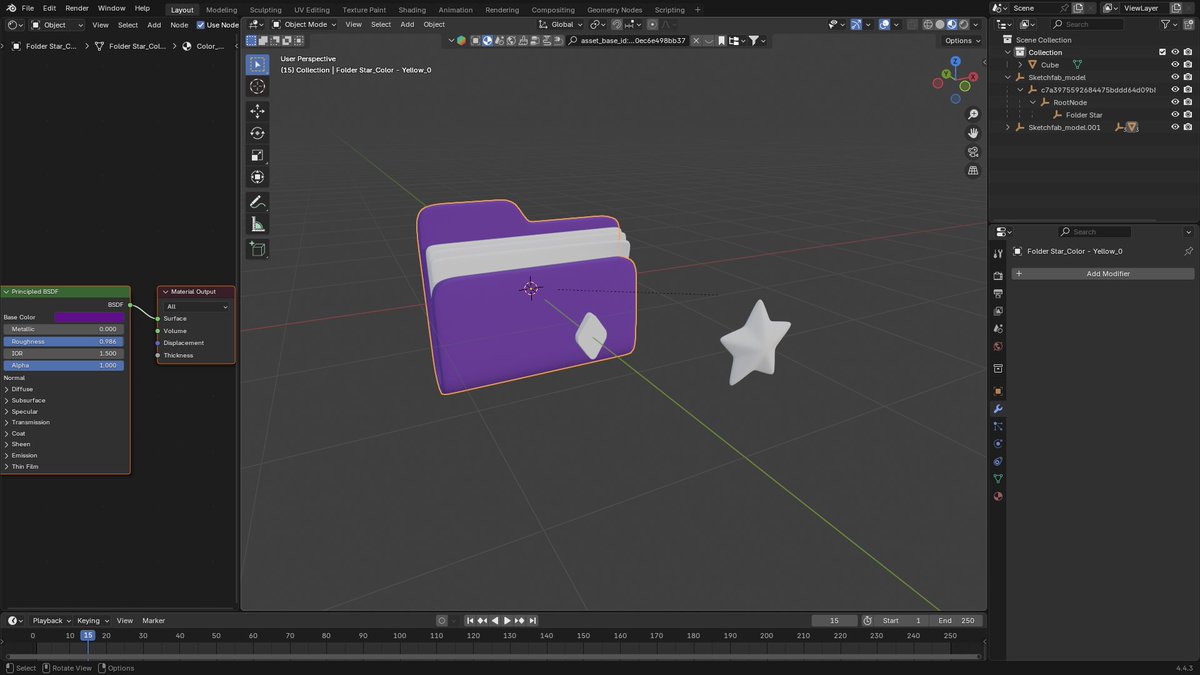Open the Global transform orientation dropdown
The width and height of the screenshot is (1200, 675).
(557, 24)
